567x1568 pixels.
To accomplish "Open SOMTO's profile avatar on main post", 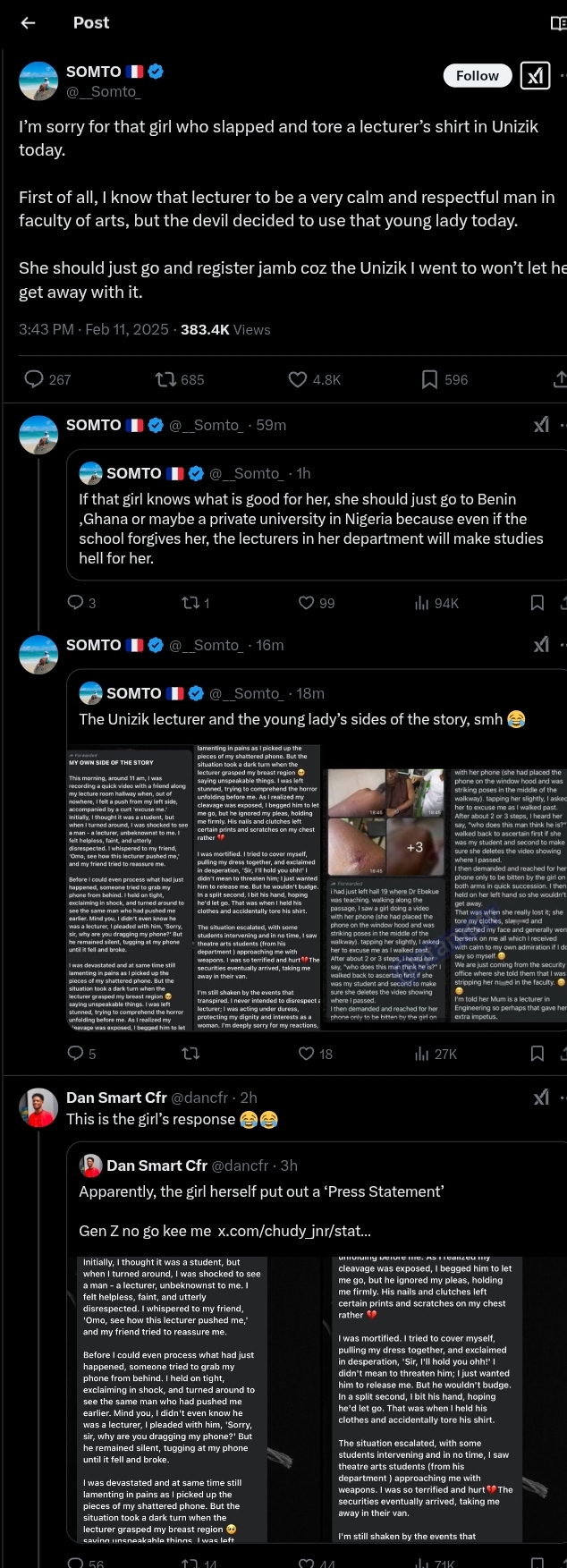I will [x=38, y=81].
